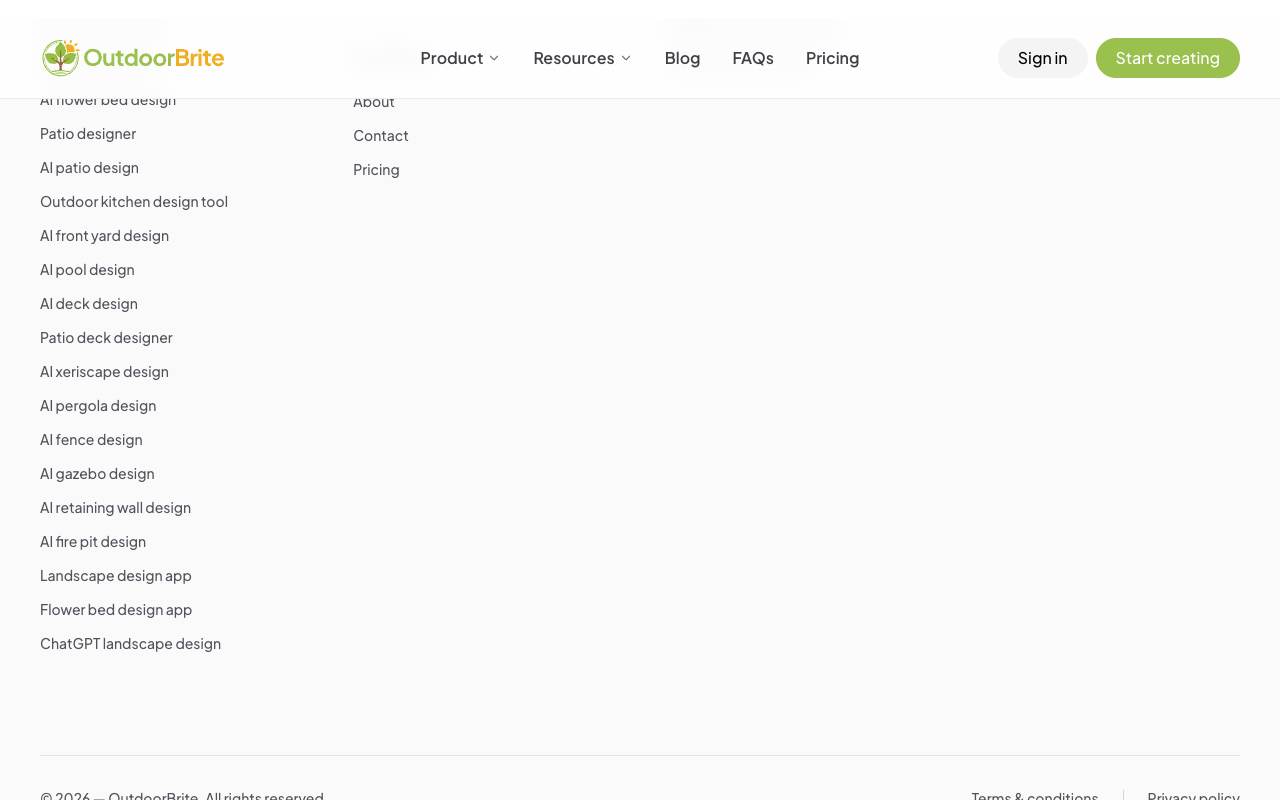This screenshot has height=800, width=1280.
Task: Open the Landscape design app link
Action: point(116,575)
